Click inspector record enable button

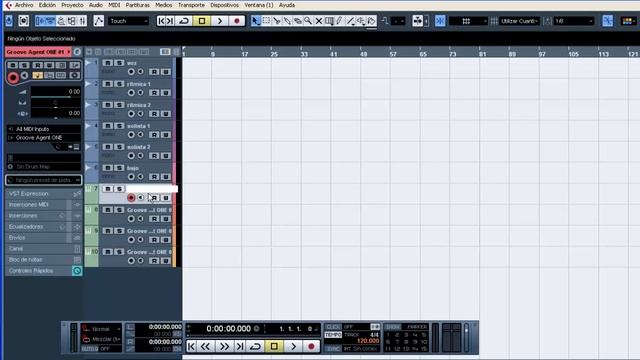pos(13,77)
